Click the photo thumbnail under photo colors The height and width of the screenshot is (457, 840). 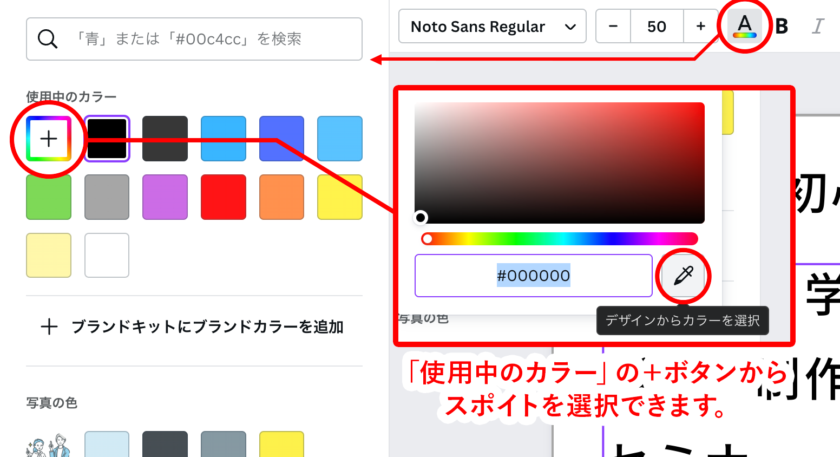48,445
